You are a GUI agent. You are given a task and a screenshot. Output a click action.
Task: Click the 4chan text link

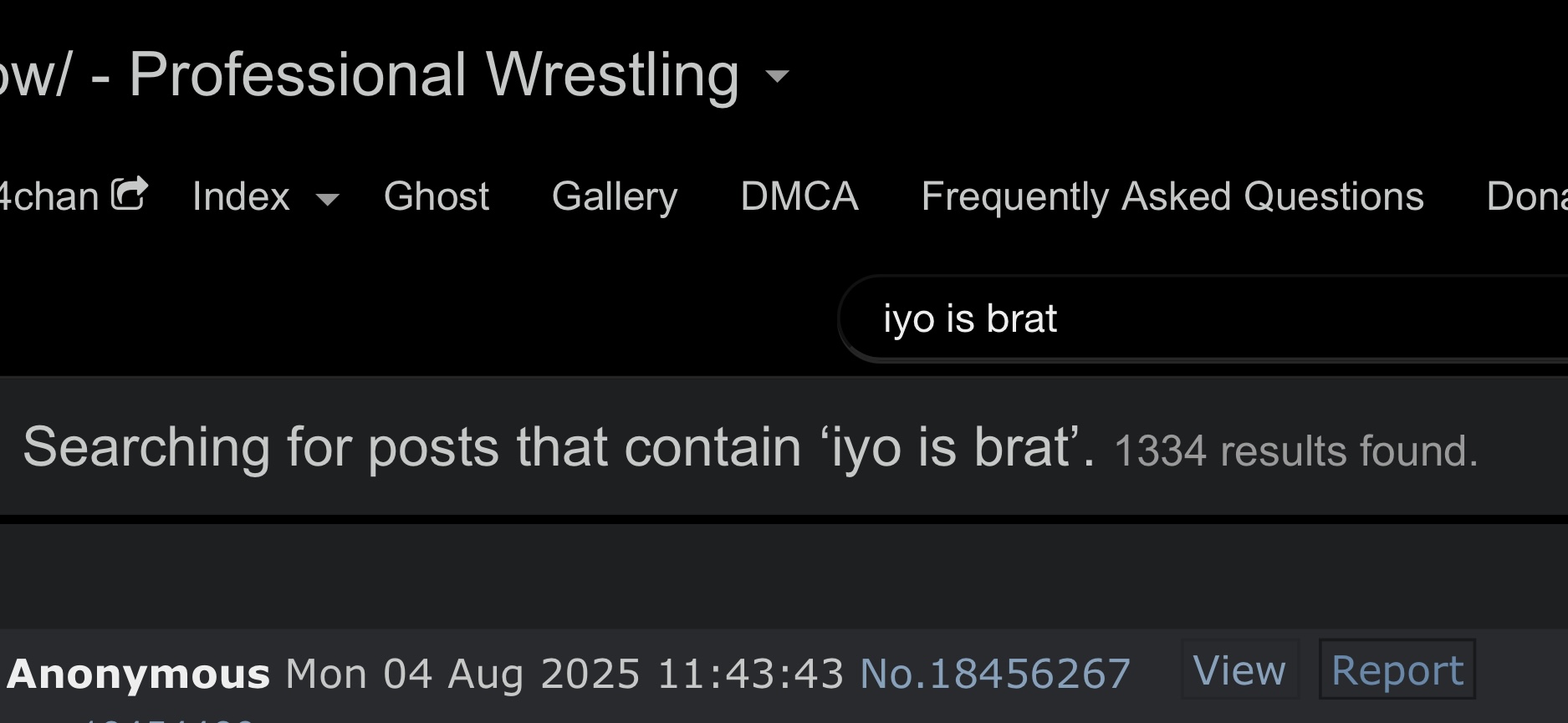(49, 197)
